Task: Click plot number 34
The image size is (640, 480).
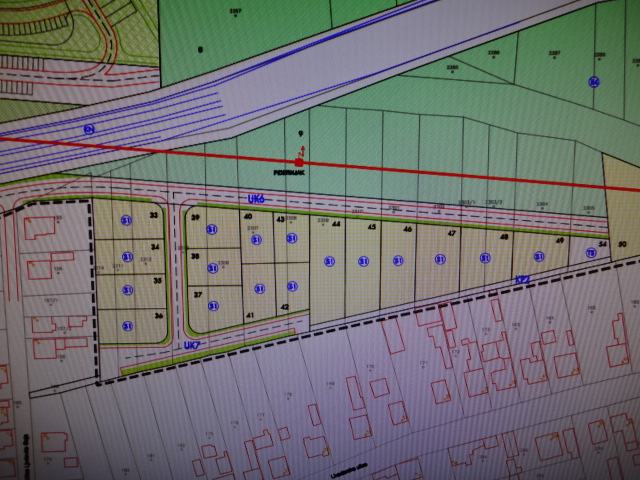Action: tap(155, 247)
